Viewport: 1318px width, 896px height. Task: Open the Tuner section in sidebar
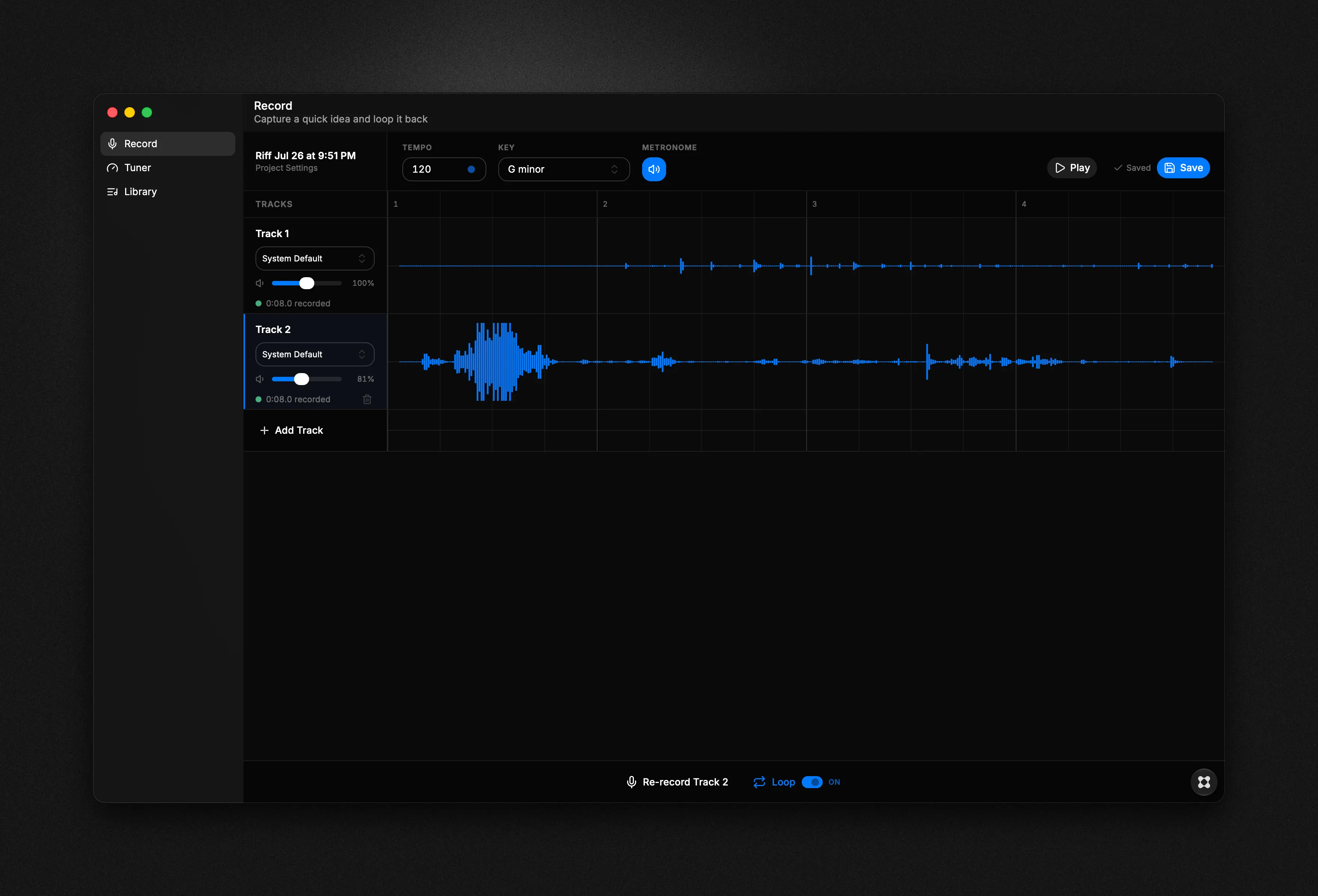167,167
